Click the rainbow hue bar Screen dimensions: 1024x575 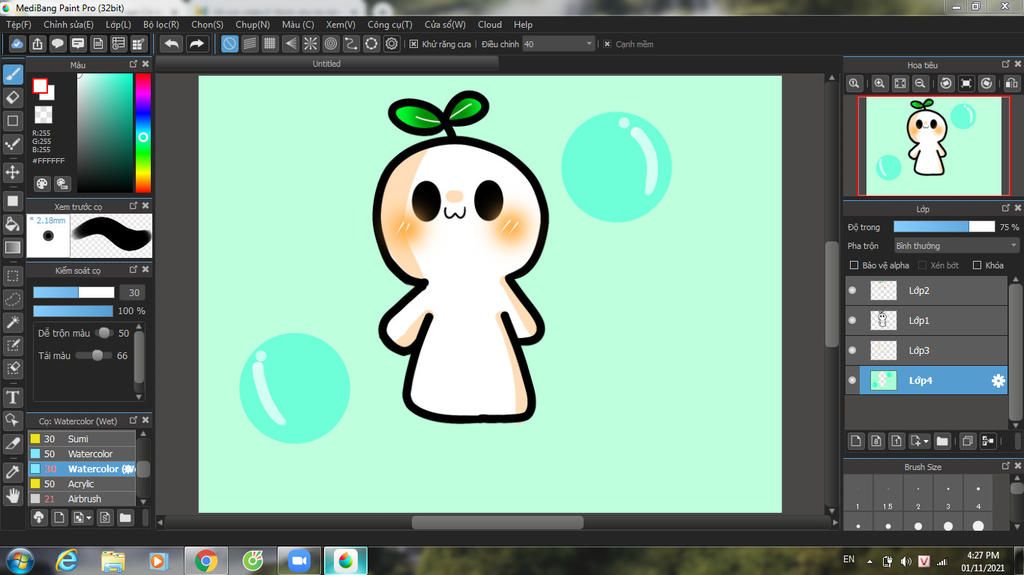(143, 133)
